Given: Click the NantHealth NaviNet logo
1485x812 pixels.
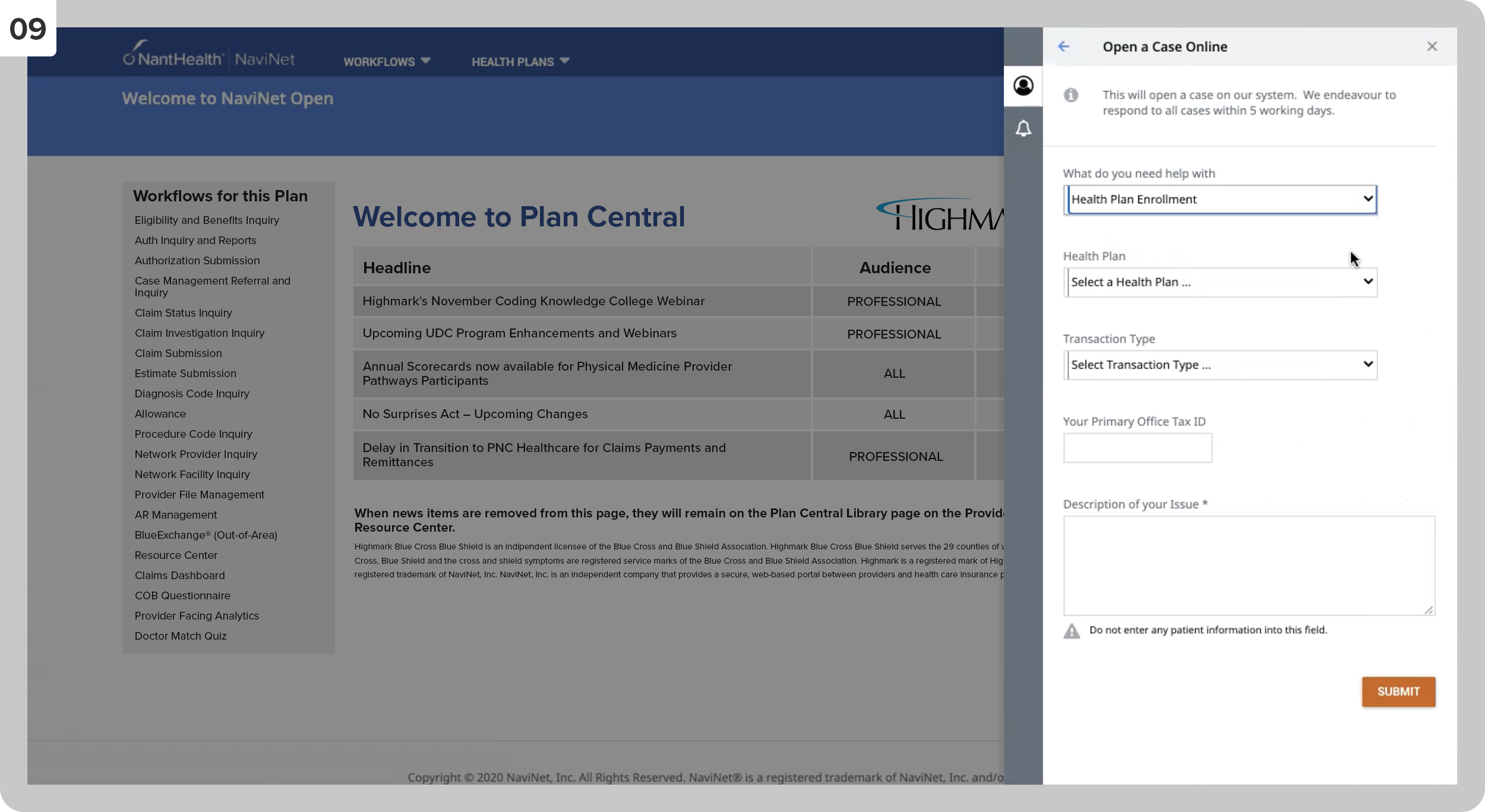Looking at the screenshot, I should (208, 55).
